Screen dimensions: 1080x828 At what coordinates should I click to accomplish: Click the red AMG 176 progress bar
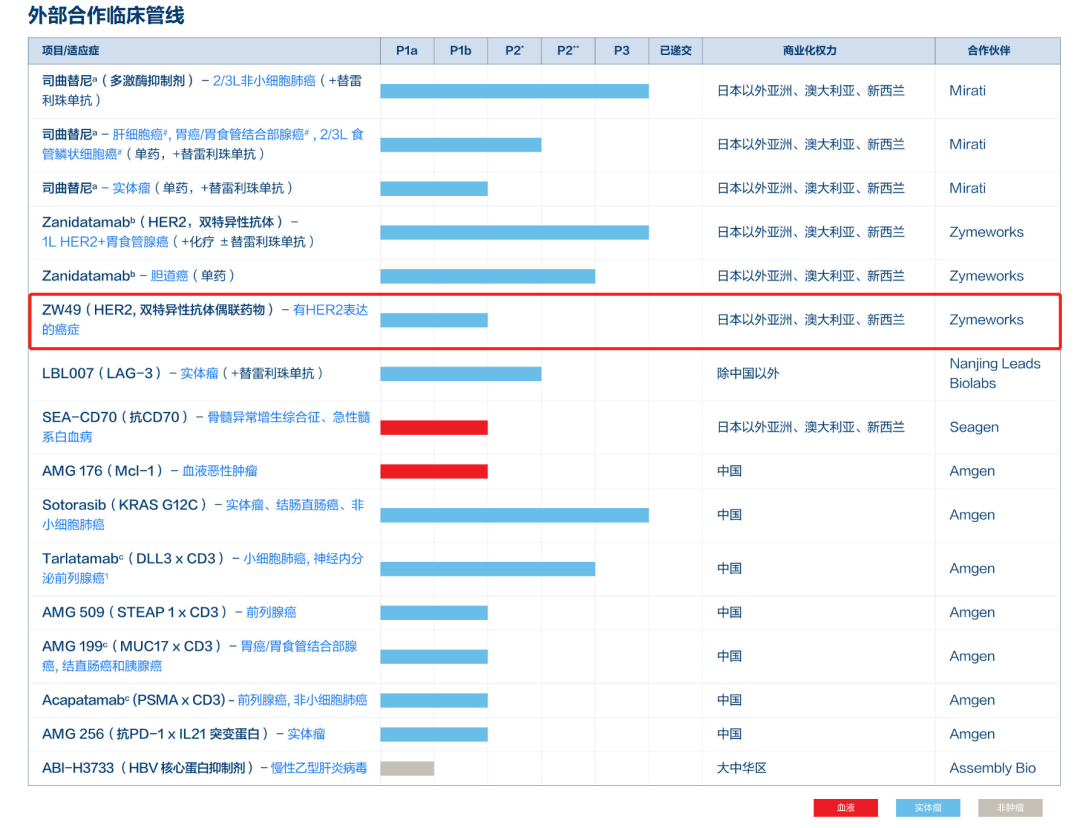tap(434, 471)
